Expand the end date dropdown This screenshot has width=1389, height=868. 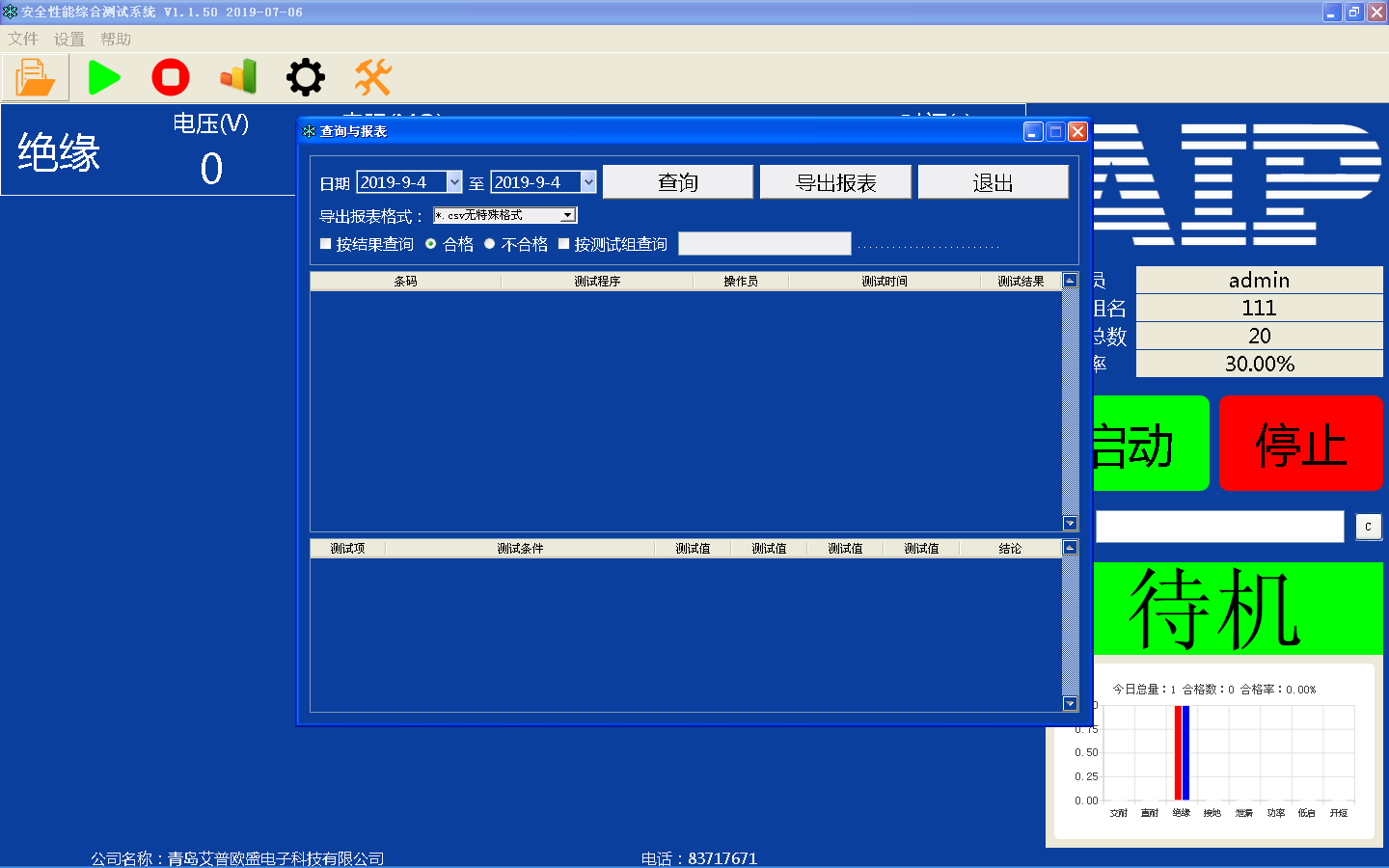coord(588,182)
